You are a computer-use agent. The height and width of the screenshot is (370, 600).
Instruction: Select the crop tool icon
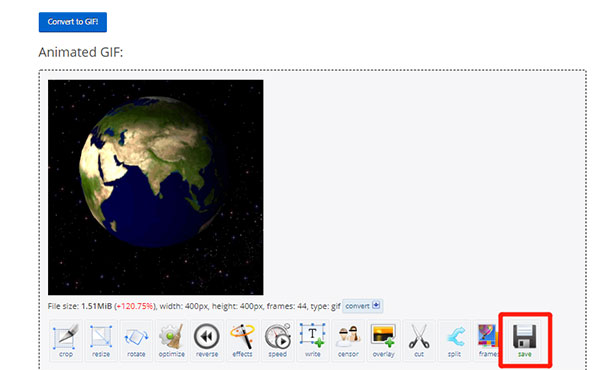coord(66,340)
